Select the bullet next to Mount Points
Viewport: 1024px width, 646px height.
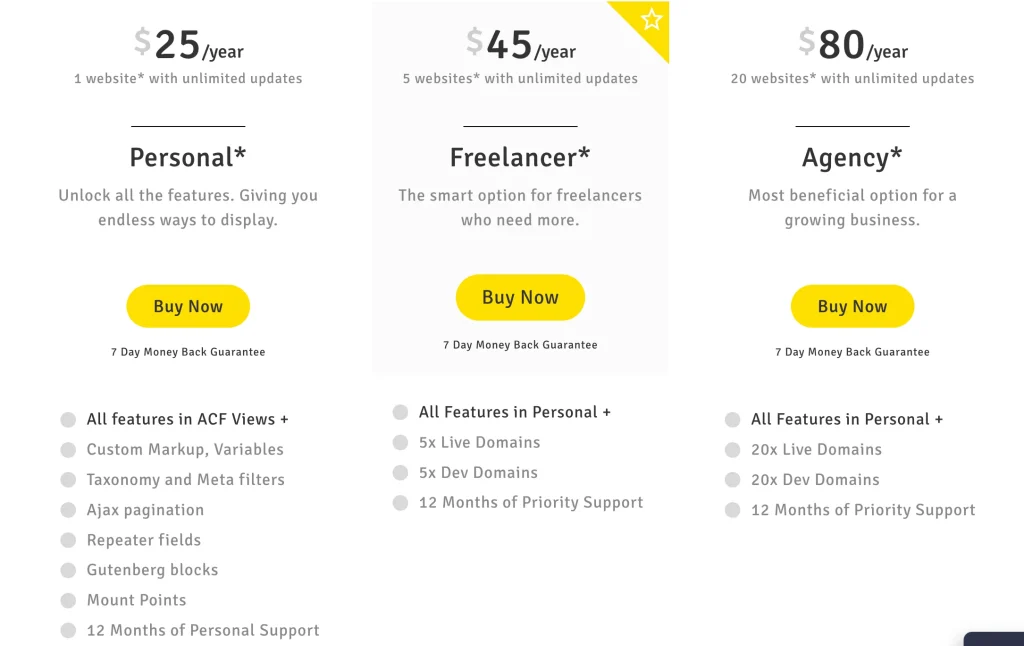(x=68, y=599)
